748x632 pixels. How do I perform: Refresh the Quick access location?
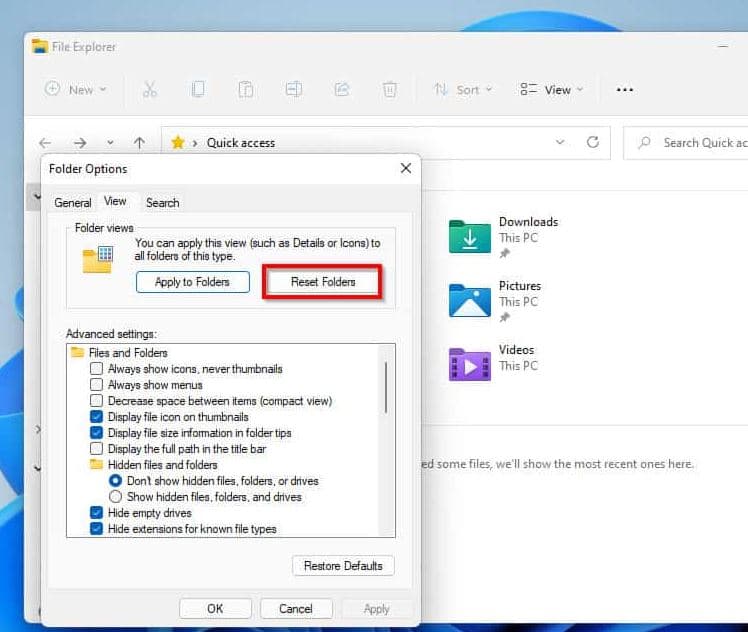[592, 142]
